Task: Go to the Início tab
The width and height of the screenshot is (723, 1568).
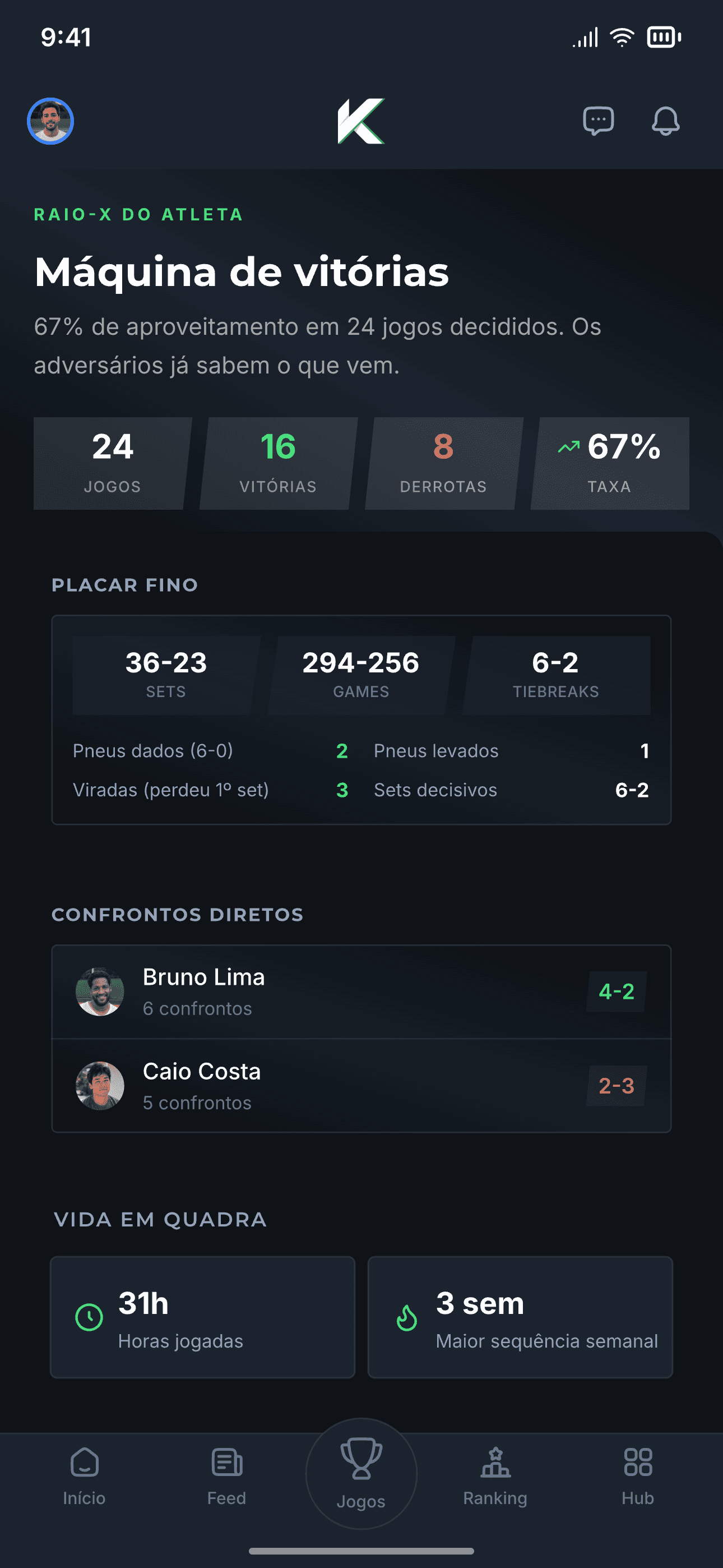Action: point(84,1477)
